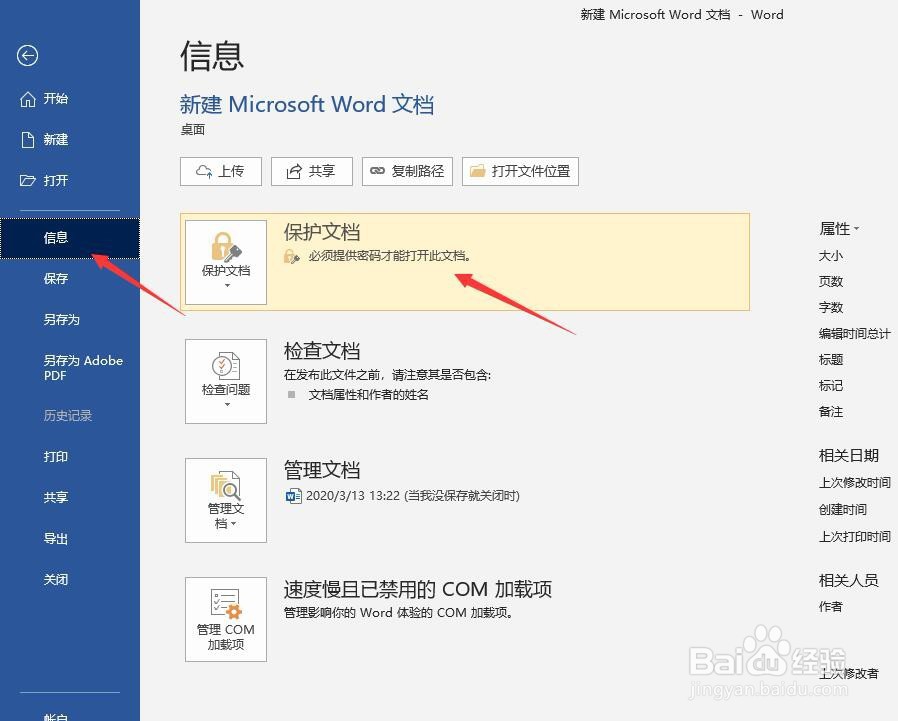This screenshot has width=898, height=721.
Task: Click the 创建时间 label
Action: [x=842, y=510]
